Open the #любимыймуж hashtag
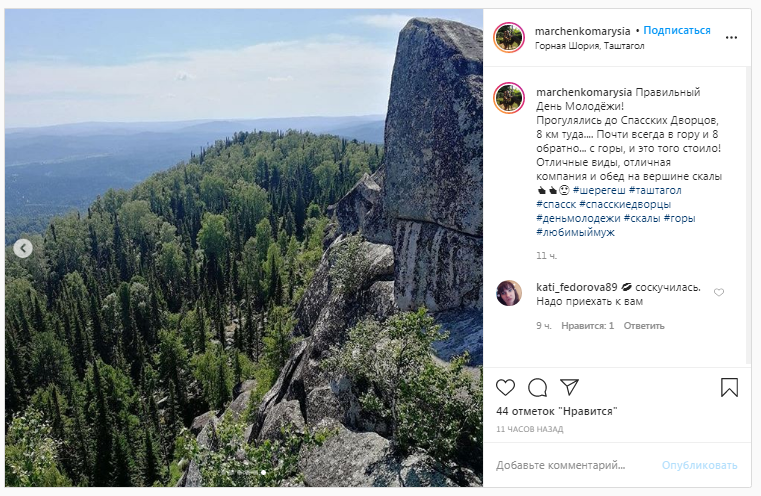Viewport: 761px width, 496px height. click(575, 232)
